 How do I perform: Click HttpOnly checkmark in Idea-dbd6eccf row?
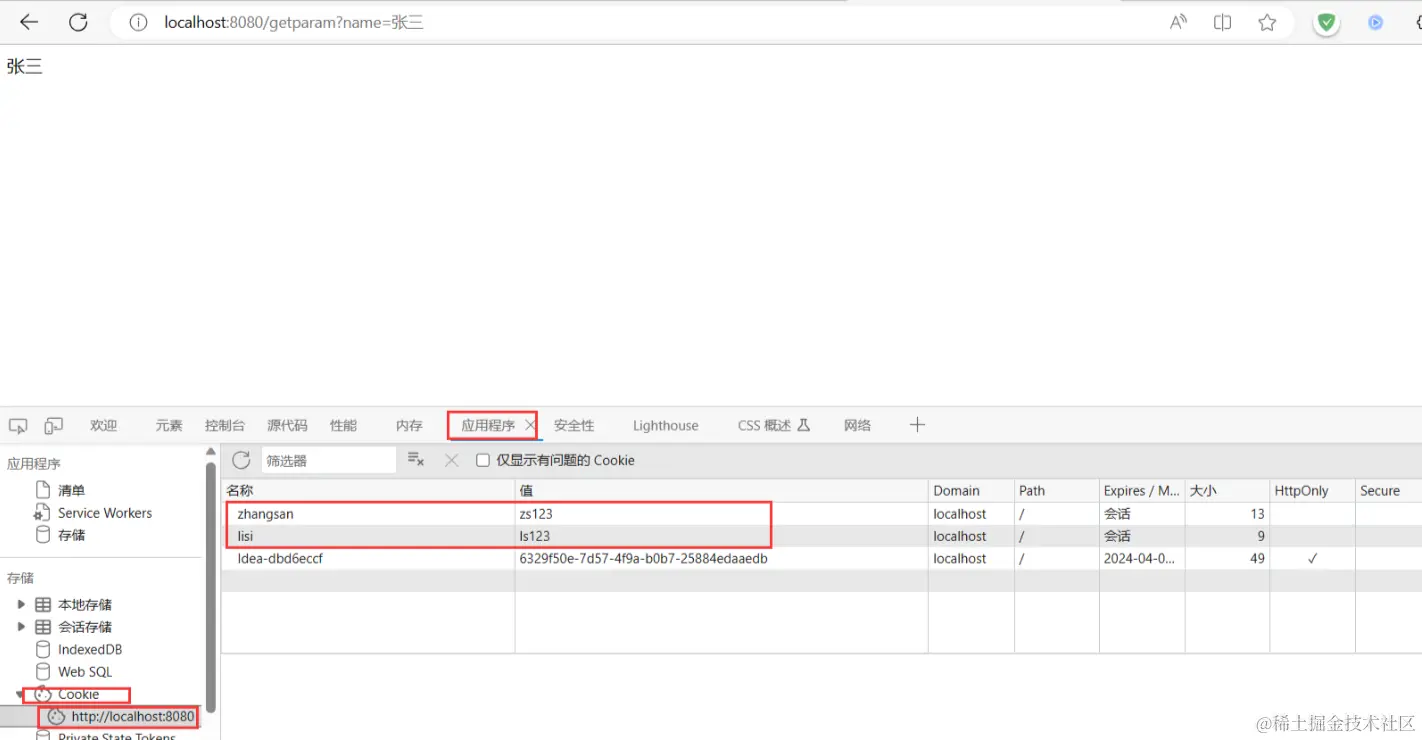click(1312, 559)
